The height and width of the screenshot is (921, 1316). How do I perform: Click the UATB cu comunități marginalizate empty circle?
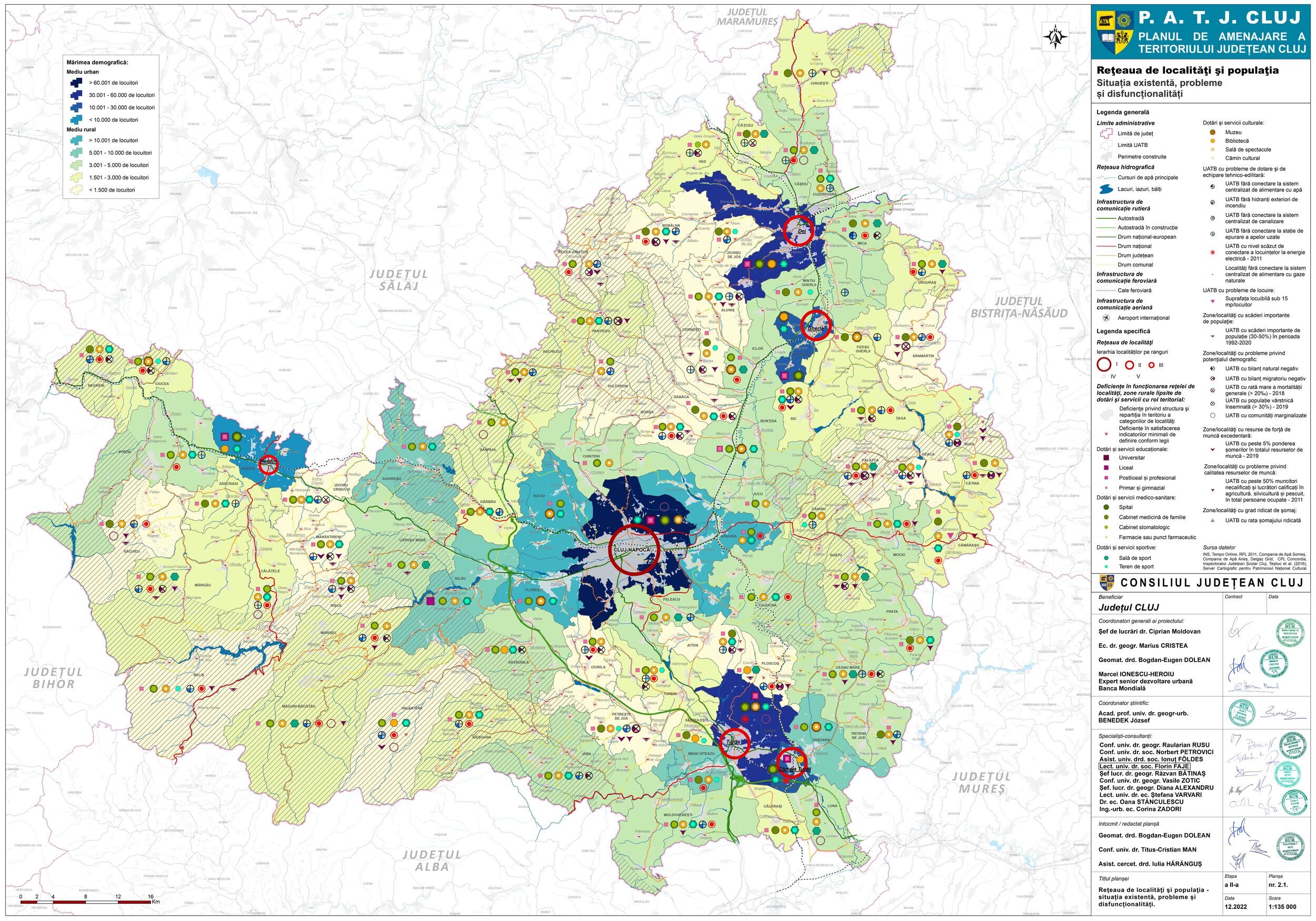1213,416
